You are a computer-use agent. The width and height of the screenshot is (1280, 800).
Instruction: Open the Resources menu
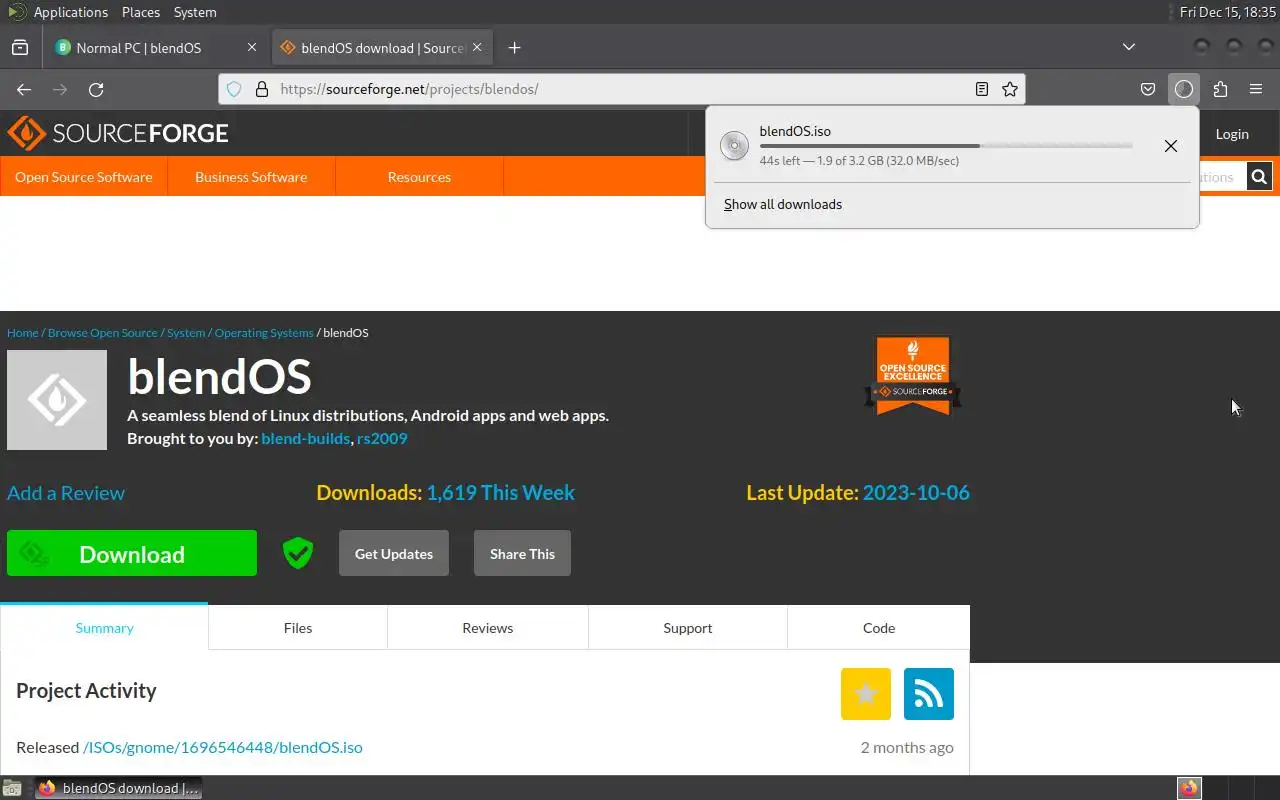click(x=419, y=177)
